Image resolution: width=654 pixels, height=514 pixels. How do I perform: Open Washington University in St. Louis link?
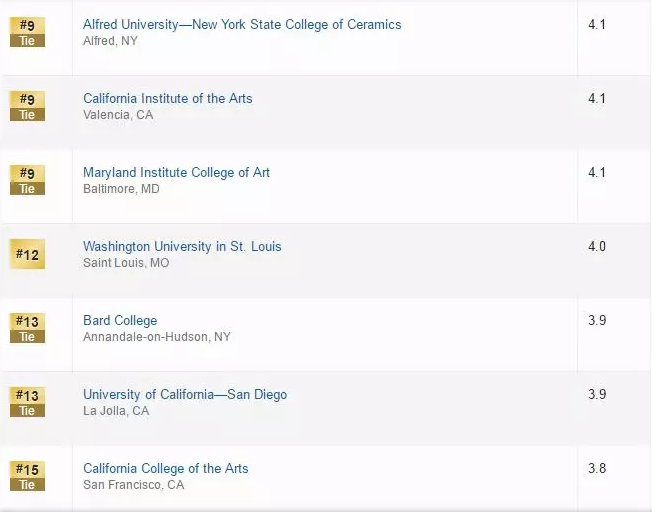(x=182, y=246)
